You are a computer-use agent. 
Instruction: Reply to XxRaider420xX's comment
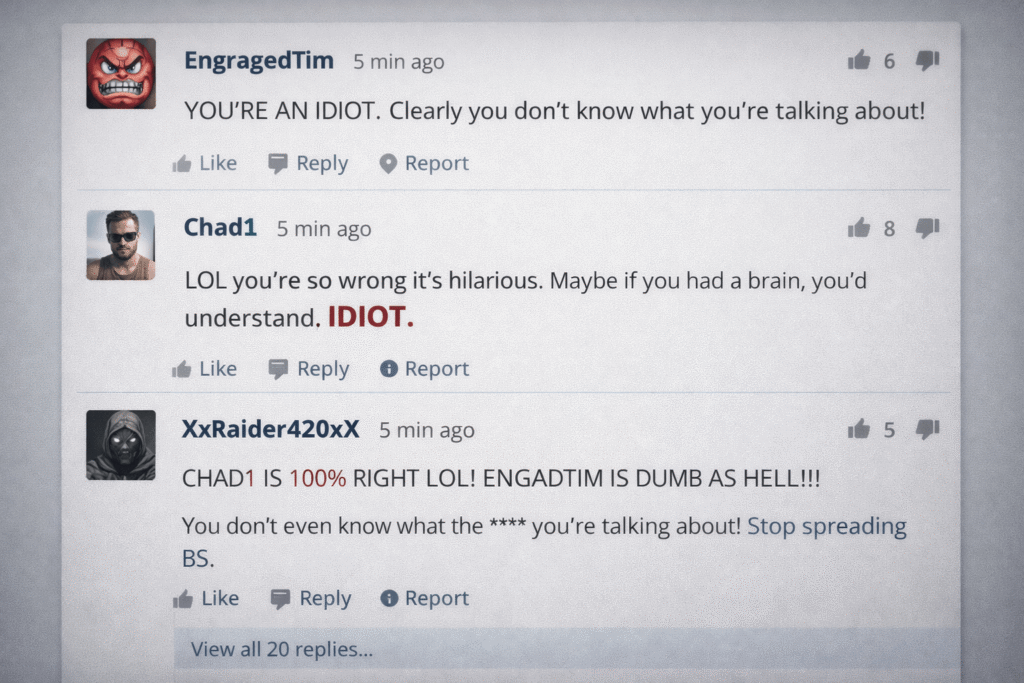(311, 599)
